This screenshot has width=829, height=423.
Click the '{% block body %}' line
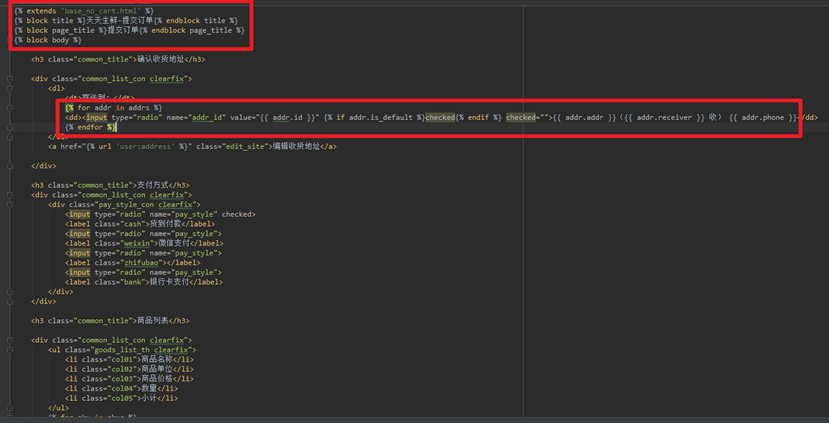[48, 40]
